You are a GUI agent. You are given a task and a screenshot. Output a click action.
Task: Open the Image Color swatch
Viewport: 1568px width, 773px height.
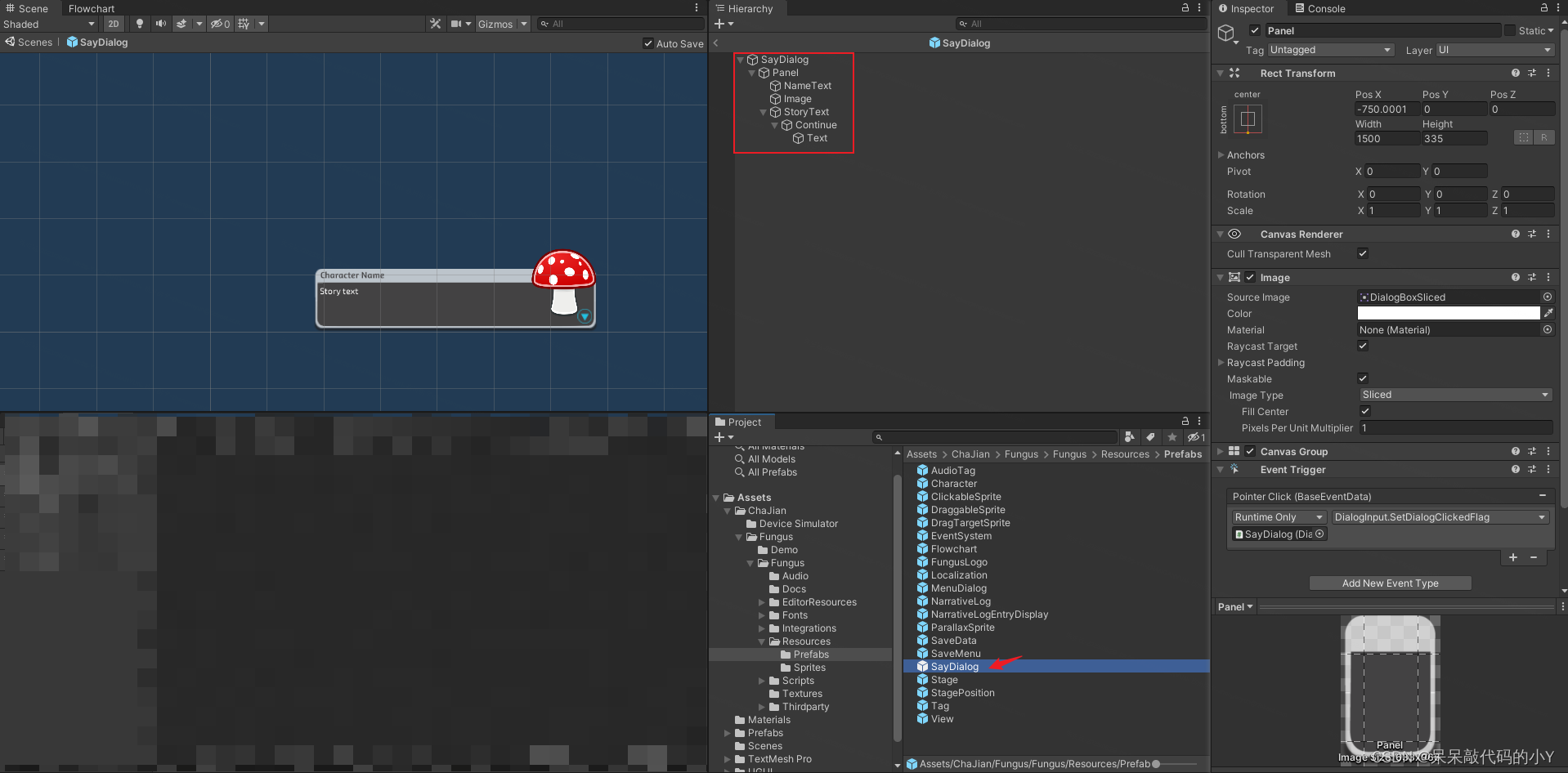1449,313
